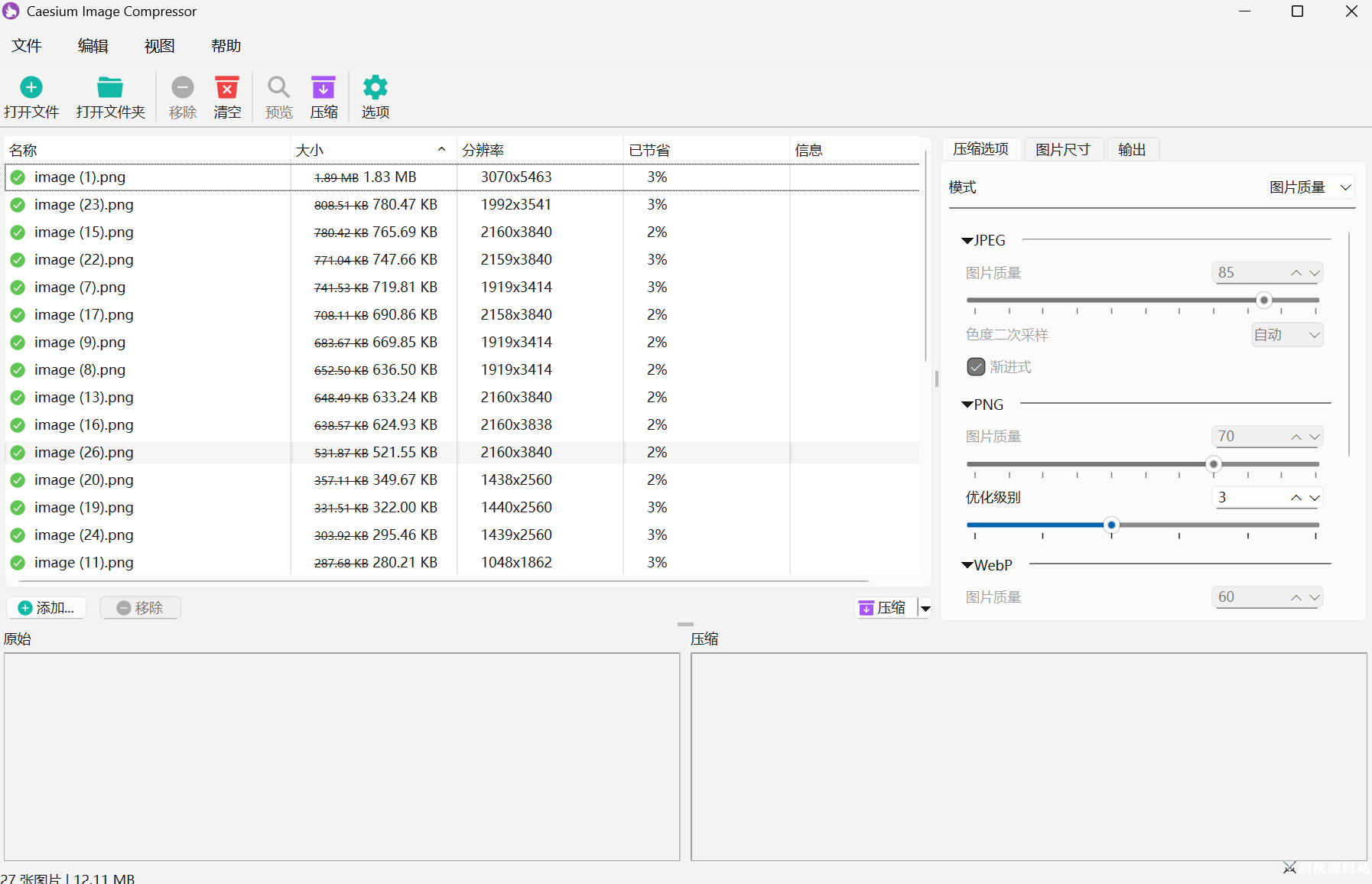Screen dimensions: 1372x884
Task: Click green check icon of image (17).png
Action: pyautogui.click(x=18, y=315)
